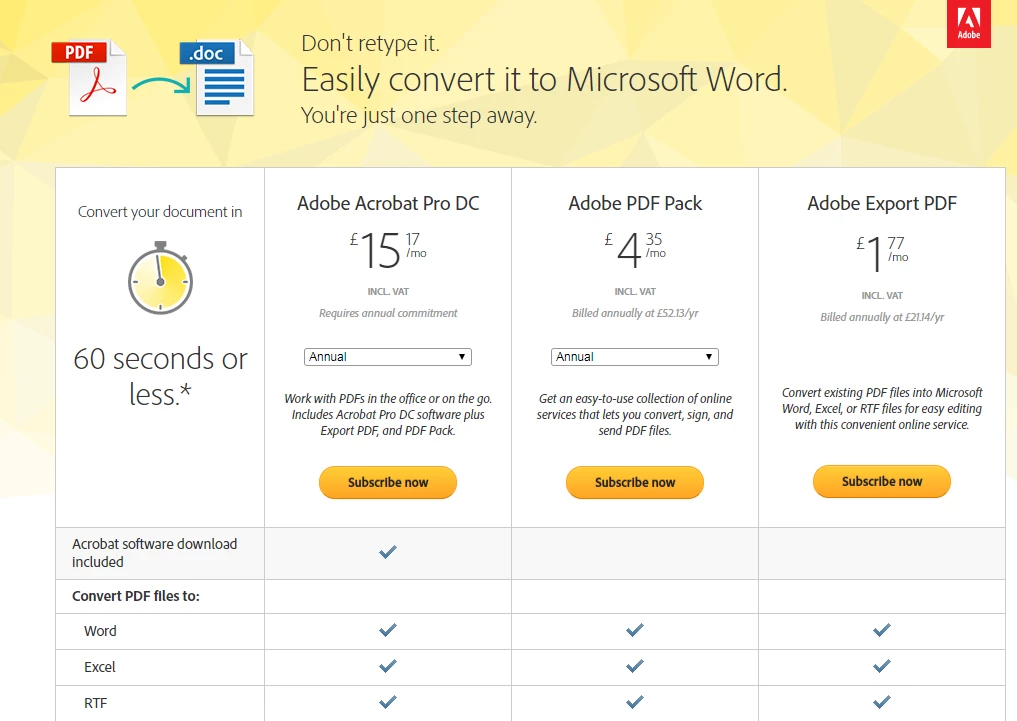Click INCL. VAT under Acrobat Pro DC price
This screenshot has width=1017, height=721.
tap(388, 292)
